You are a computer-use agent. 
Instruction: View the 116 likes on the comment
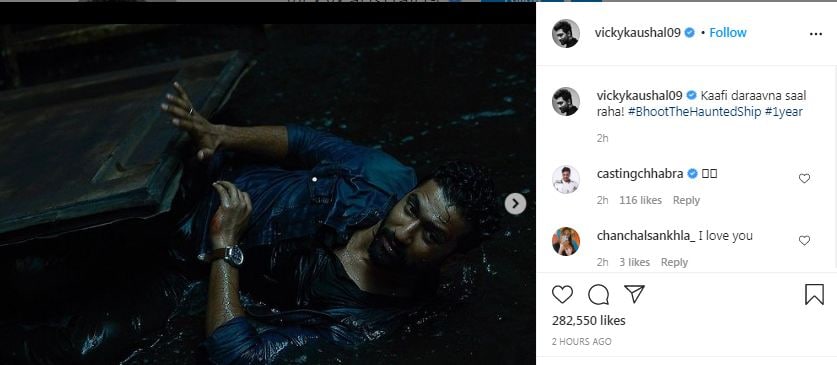coord(641,200)
